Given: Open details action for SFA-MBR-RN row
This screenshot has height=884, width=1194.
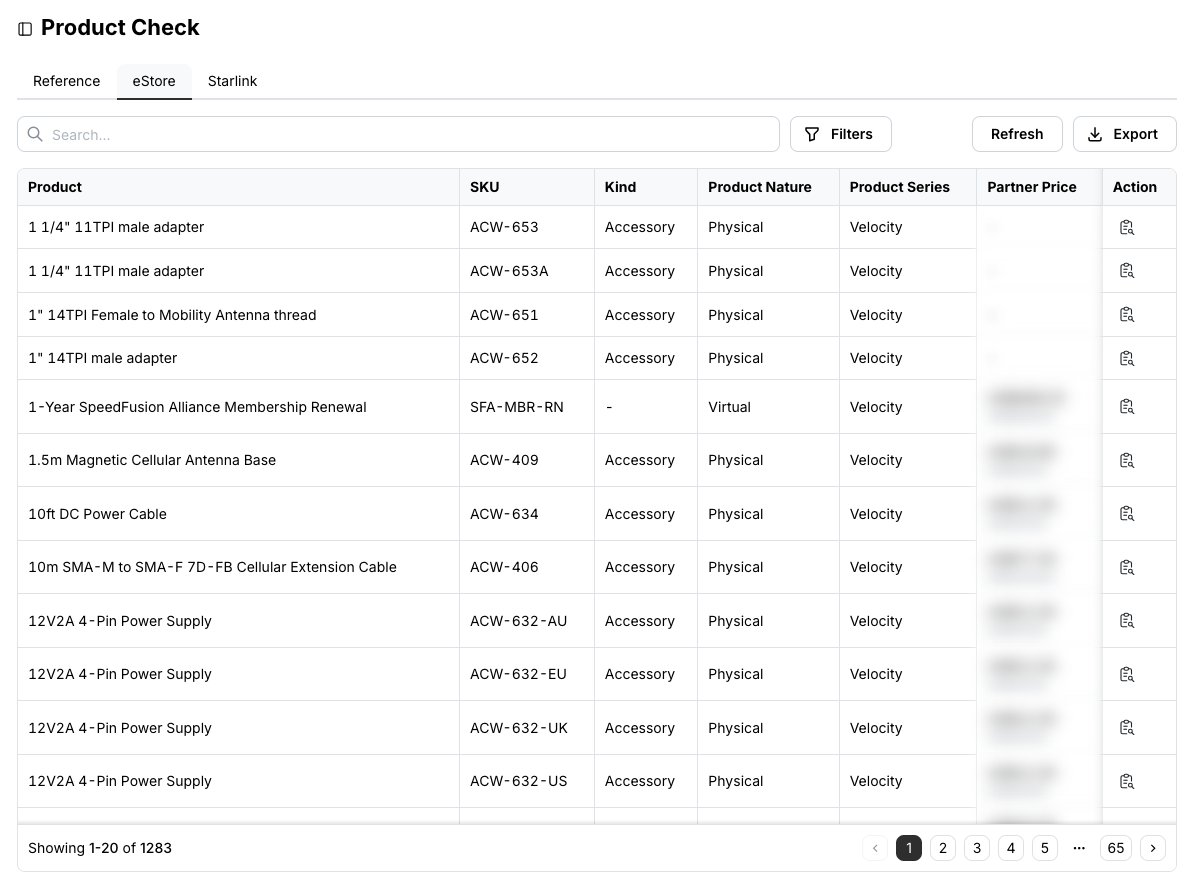Looking at the screenshot, I should pyautogui.click(x=1127, y=407).
